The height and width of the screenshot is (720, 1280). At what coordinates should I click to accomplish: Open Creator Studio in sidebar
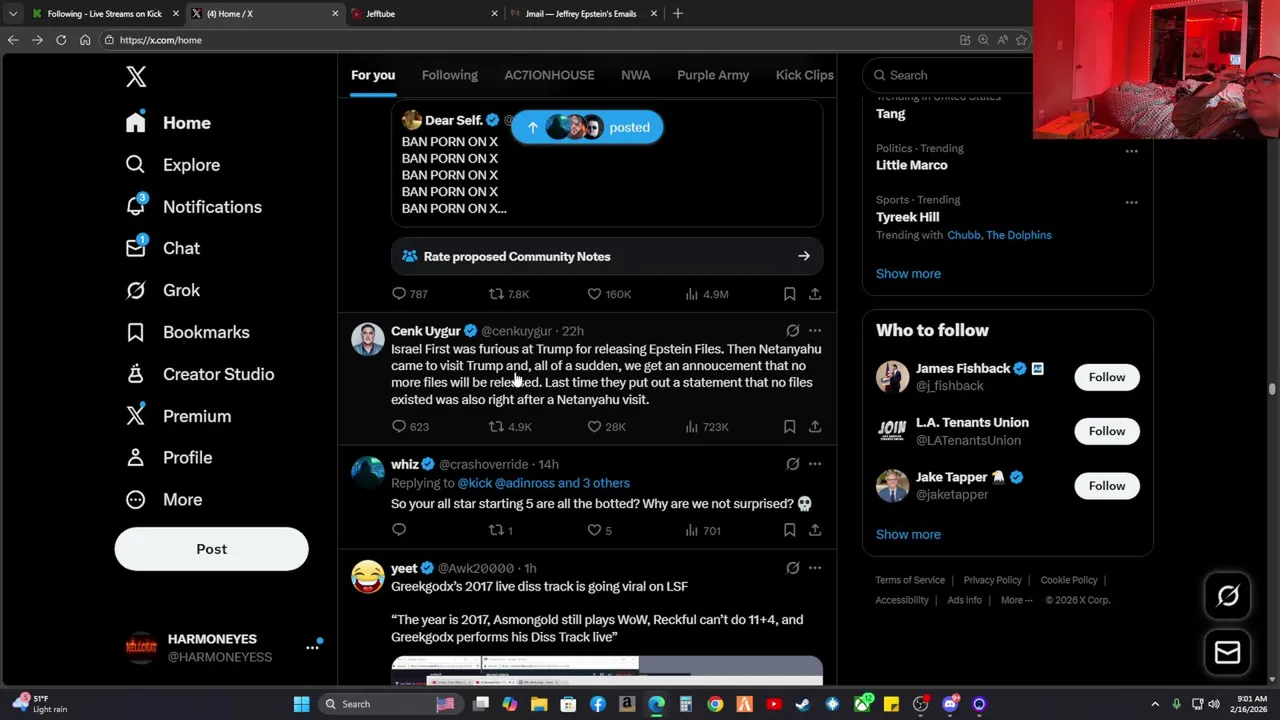click(199, 374)
